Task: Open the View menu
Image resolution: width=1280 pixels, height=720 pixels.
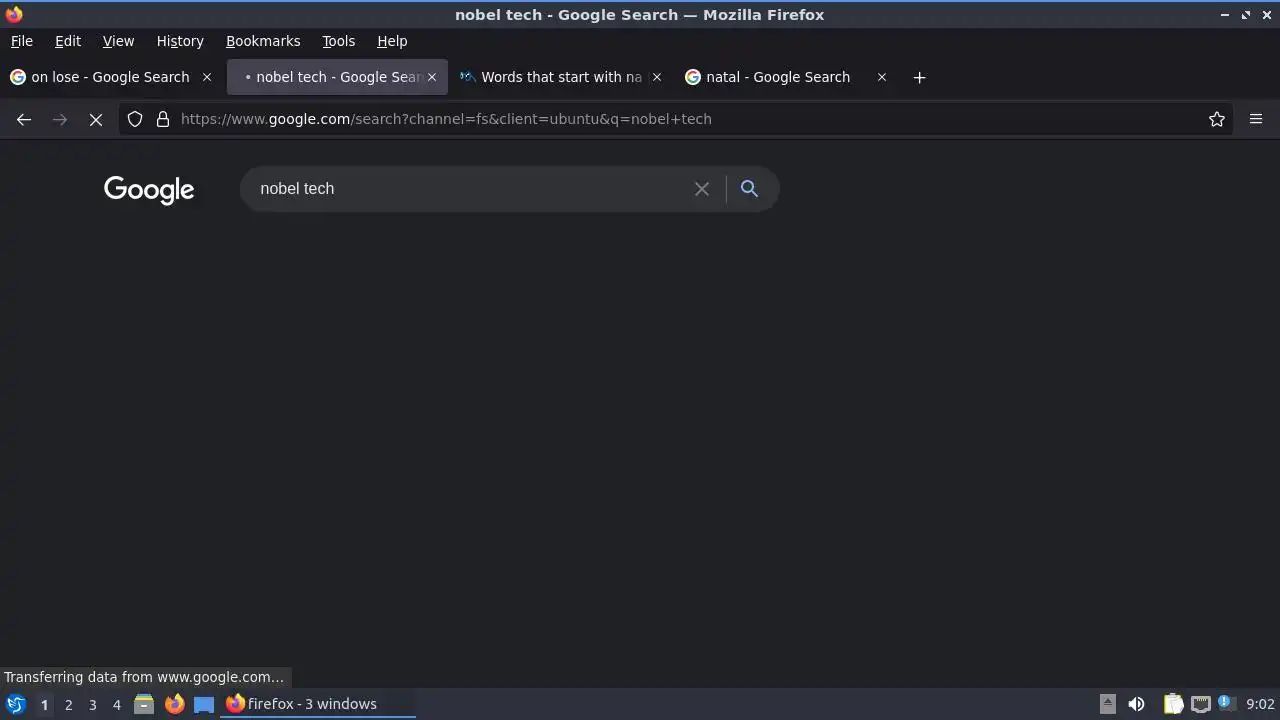Action: (x=118, y=41)
